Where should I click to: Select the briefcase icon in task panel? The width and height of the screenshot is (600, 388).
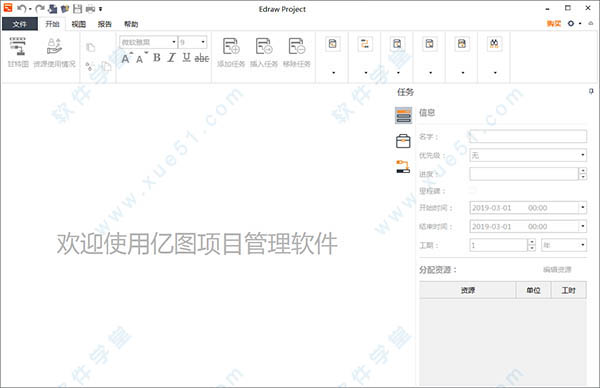tap(403, 141)
